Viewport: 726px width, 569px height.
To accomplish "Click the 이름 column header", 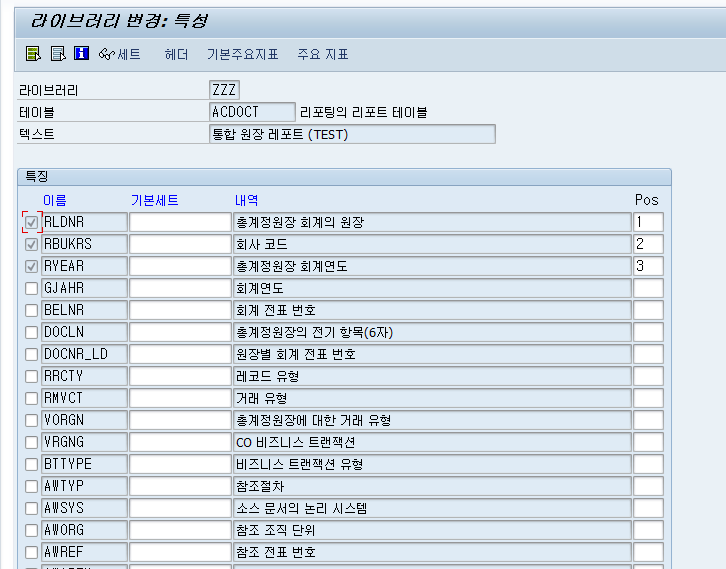I will click(55, 200).
